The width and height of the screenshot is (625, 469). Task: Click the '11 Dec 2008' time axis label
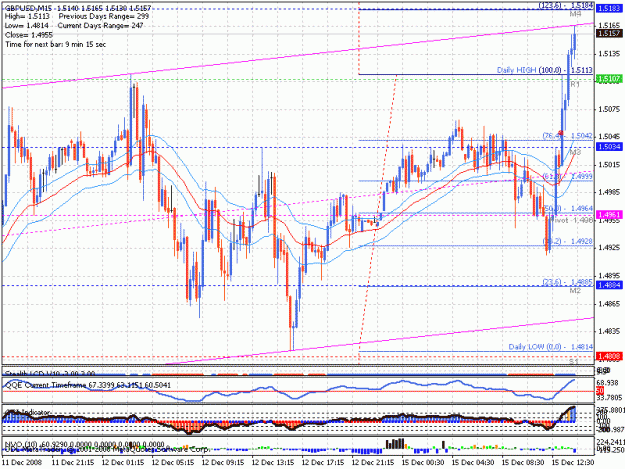coord(20,462)
